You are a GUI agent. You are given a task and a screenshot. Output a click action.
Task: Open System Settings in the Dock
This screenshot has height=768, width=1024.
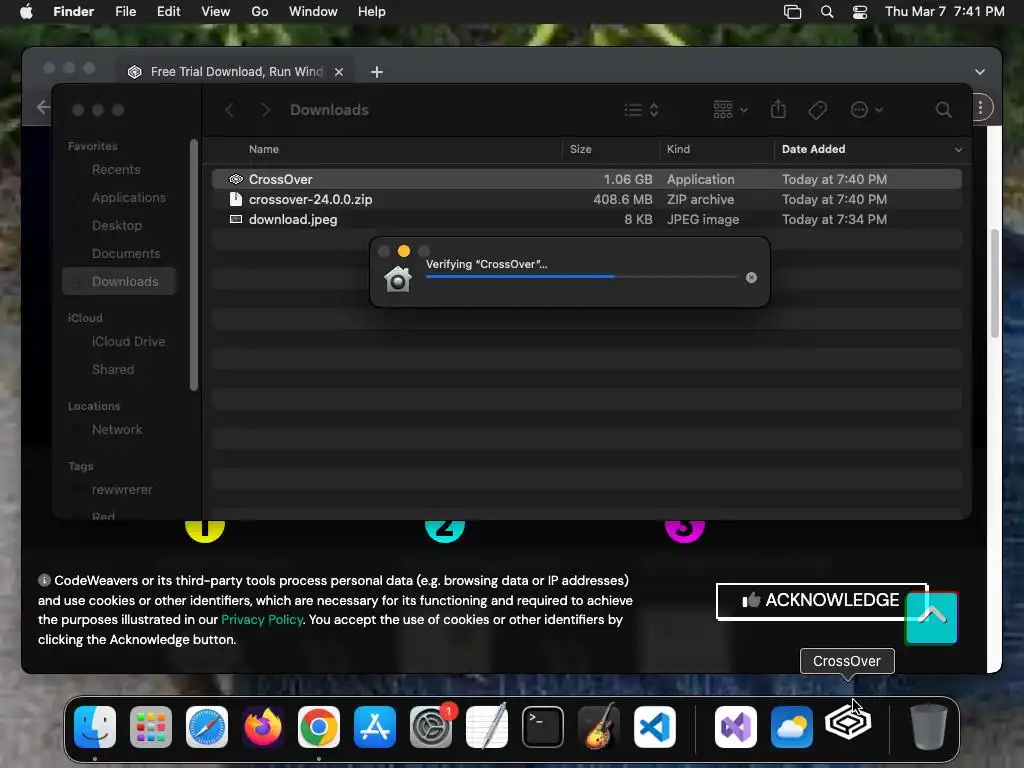click(431, 727)
